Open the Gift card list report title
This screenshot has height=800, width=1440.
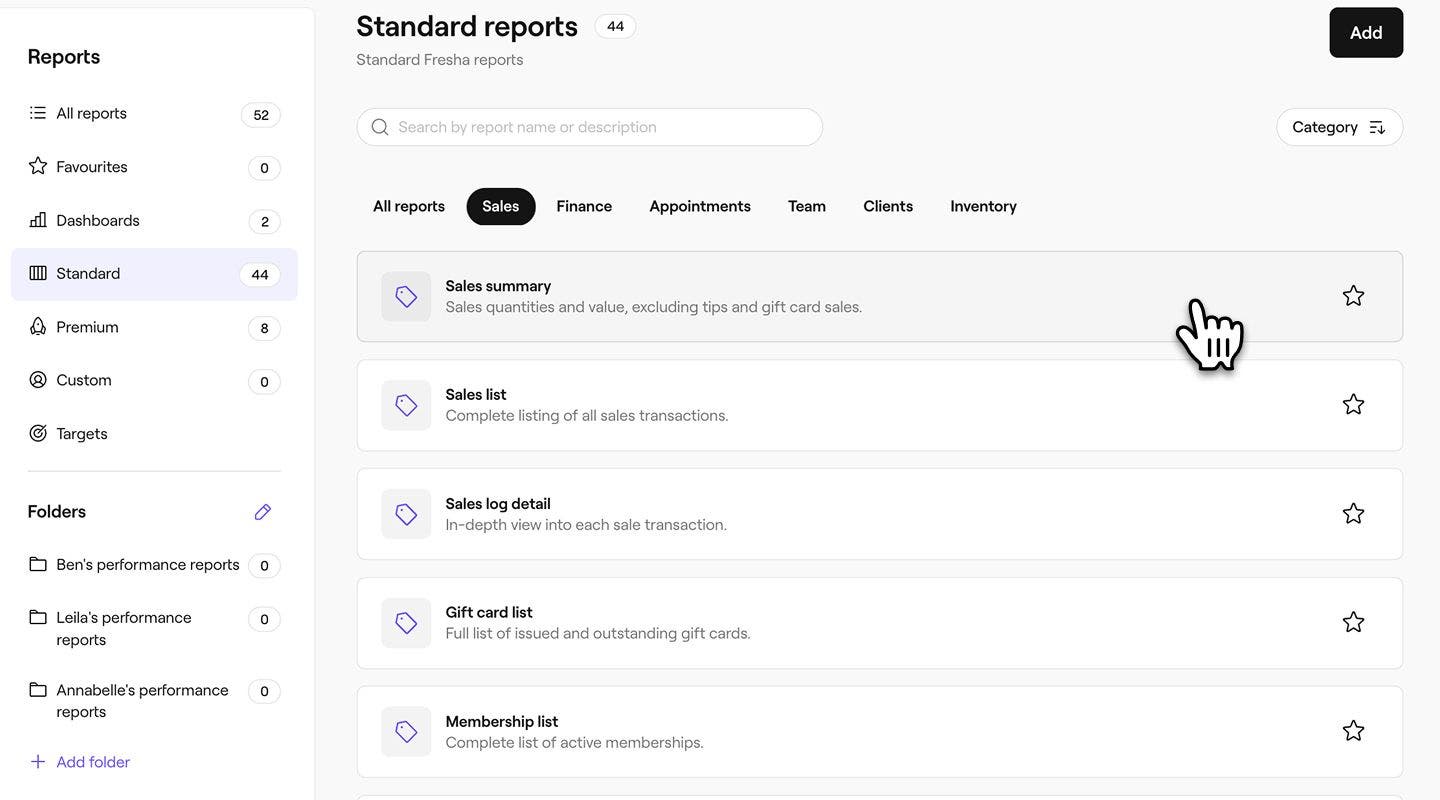489,612
